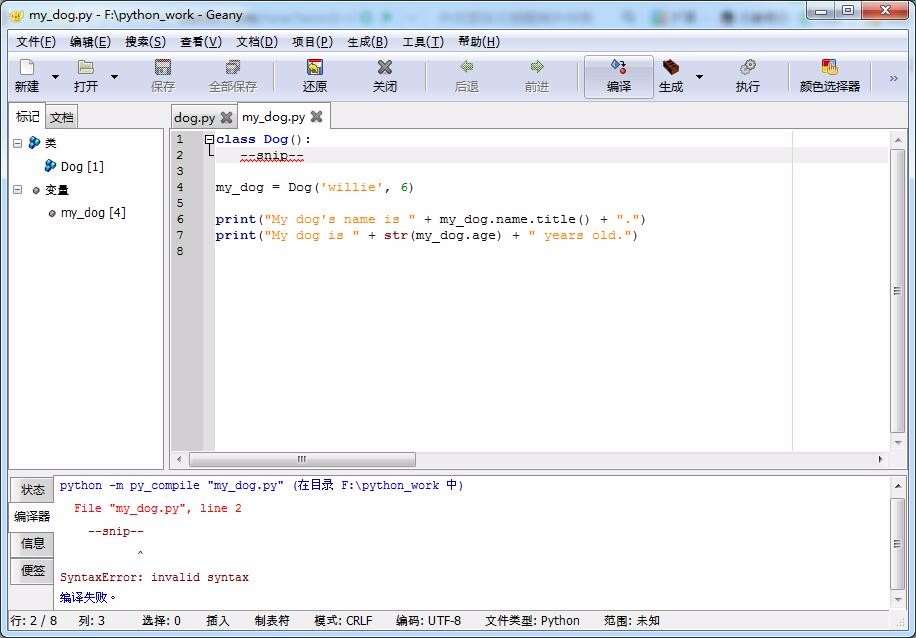Screen dimensions: 916x638
Task: Click the editor's scroll up arrow
Action: [x=898, y=140]
